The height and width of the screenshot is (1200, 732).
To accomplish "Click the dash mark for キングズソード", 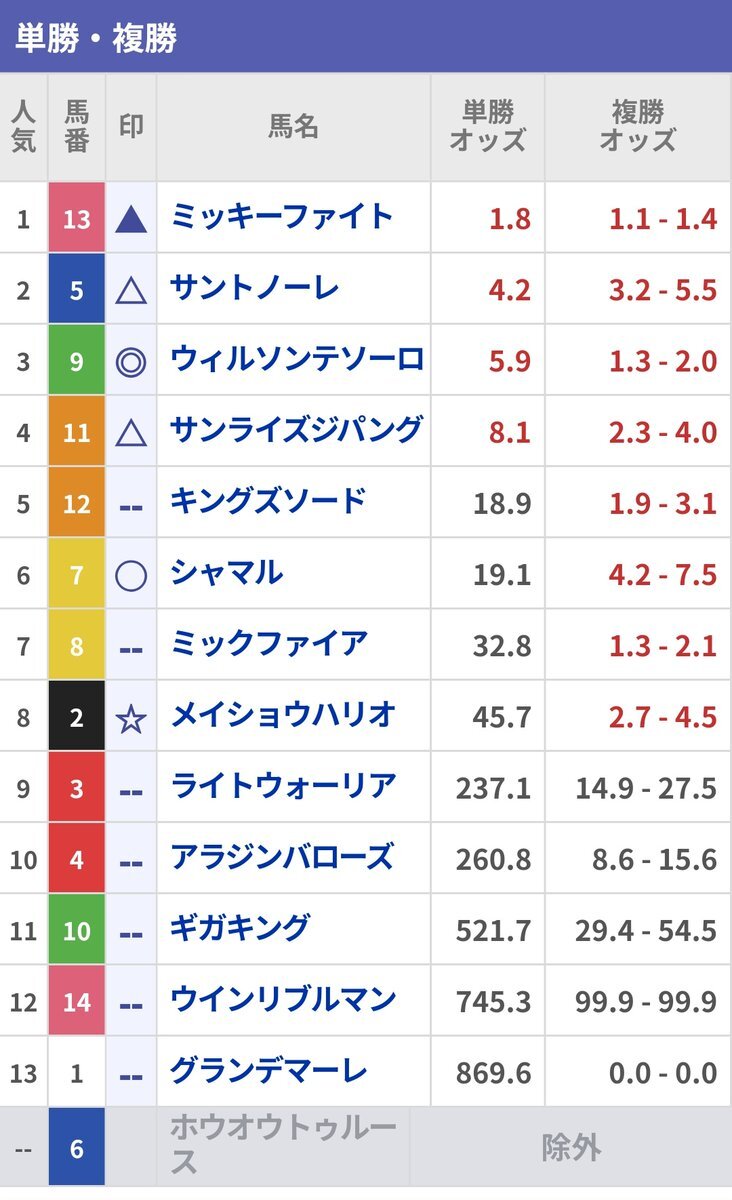I will [131, 505].
